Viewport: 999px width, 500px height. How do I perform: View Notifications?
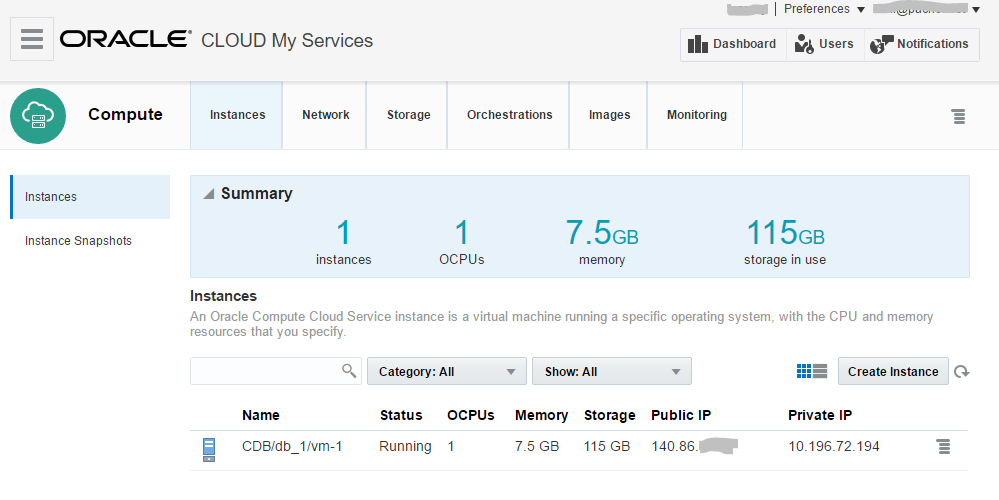click(921, 44)
